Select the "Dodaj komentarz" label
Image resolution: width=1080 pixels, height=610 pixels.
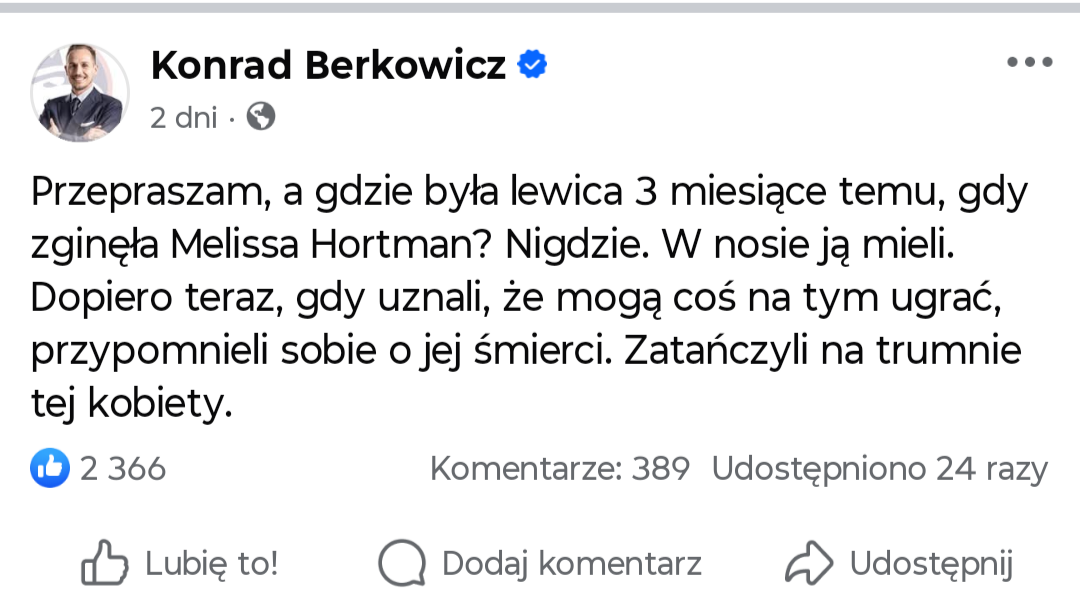pyautogui.click(x=571, y=564)
